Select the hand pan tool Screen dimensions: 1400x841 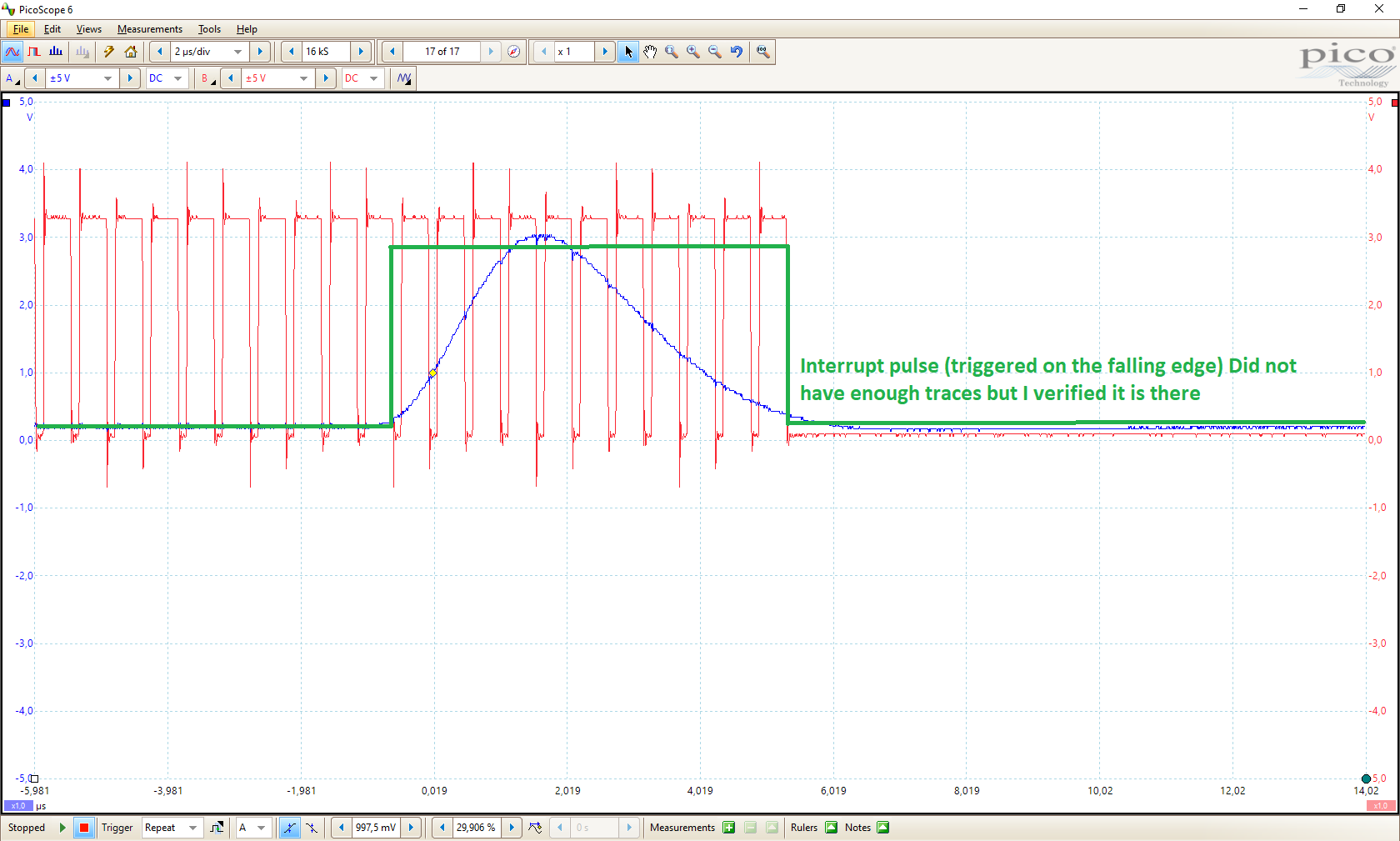pyautogui.click(x=650, y=52)
